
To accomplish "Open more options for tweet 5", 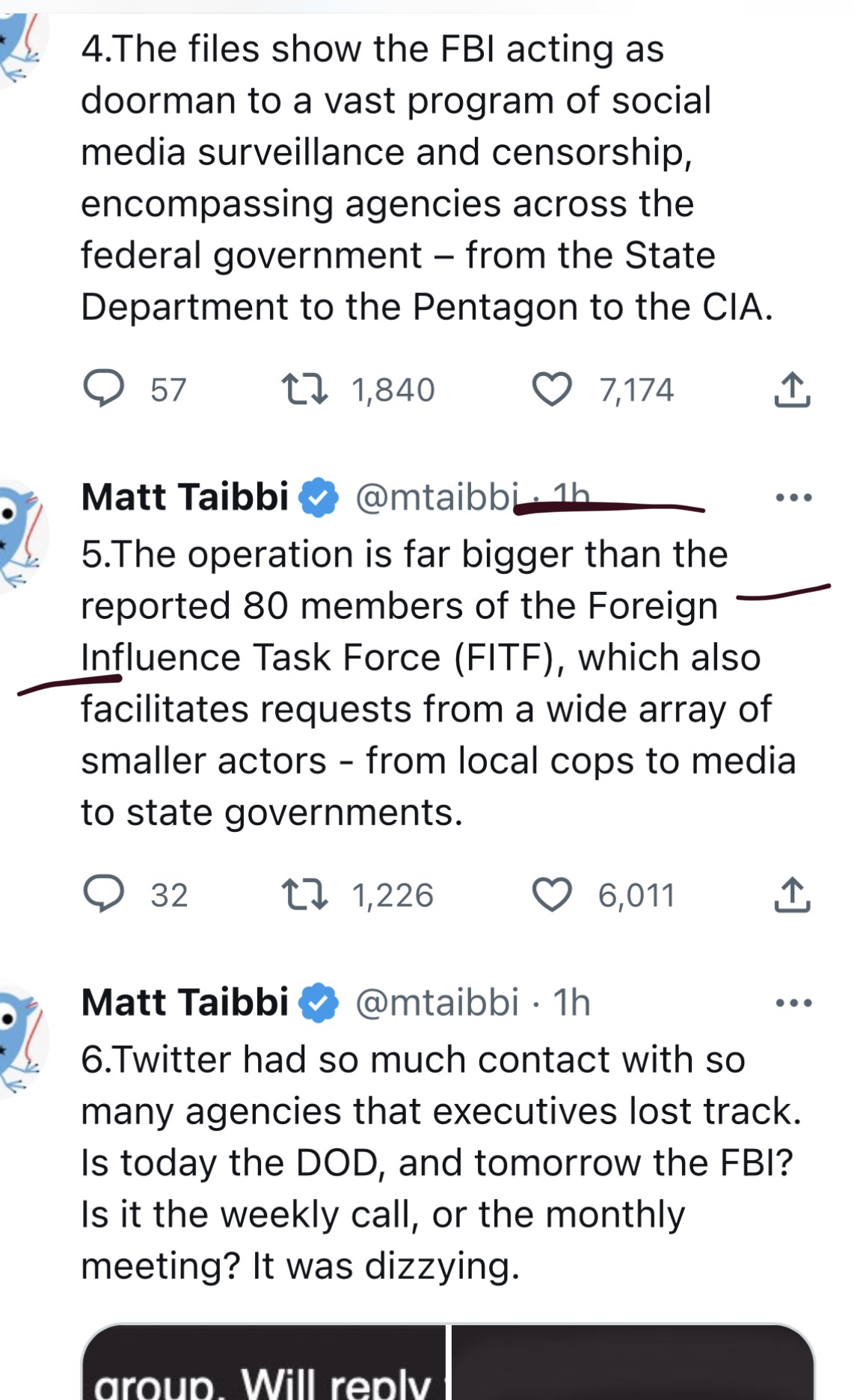I will (793, 497).
